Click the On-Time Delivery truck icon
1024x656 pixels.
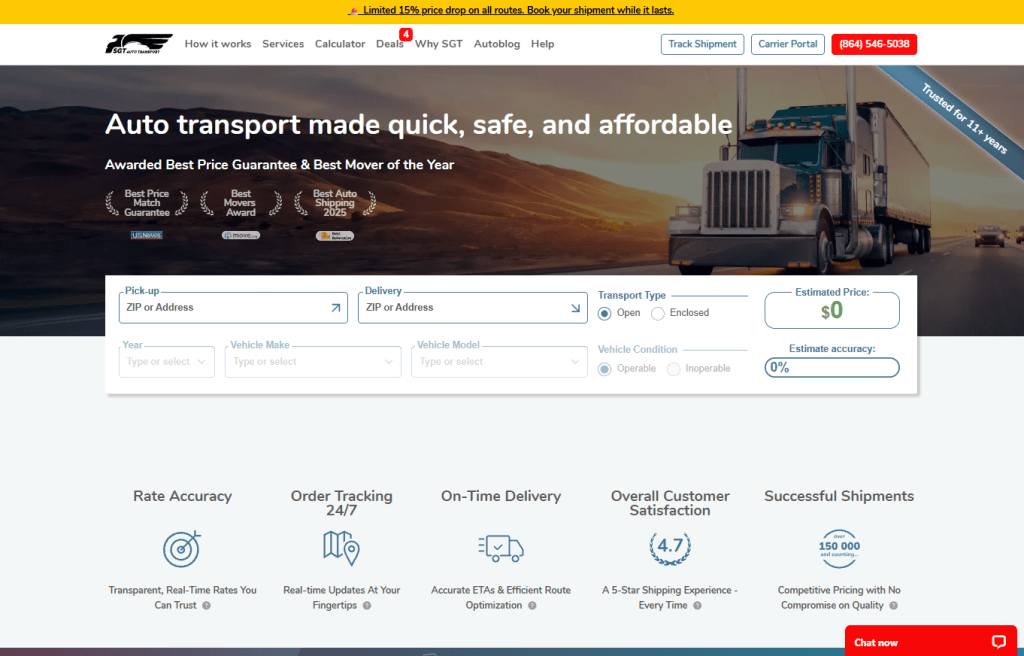click(x=500, y=549)
